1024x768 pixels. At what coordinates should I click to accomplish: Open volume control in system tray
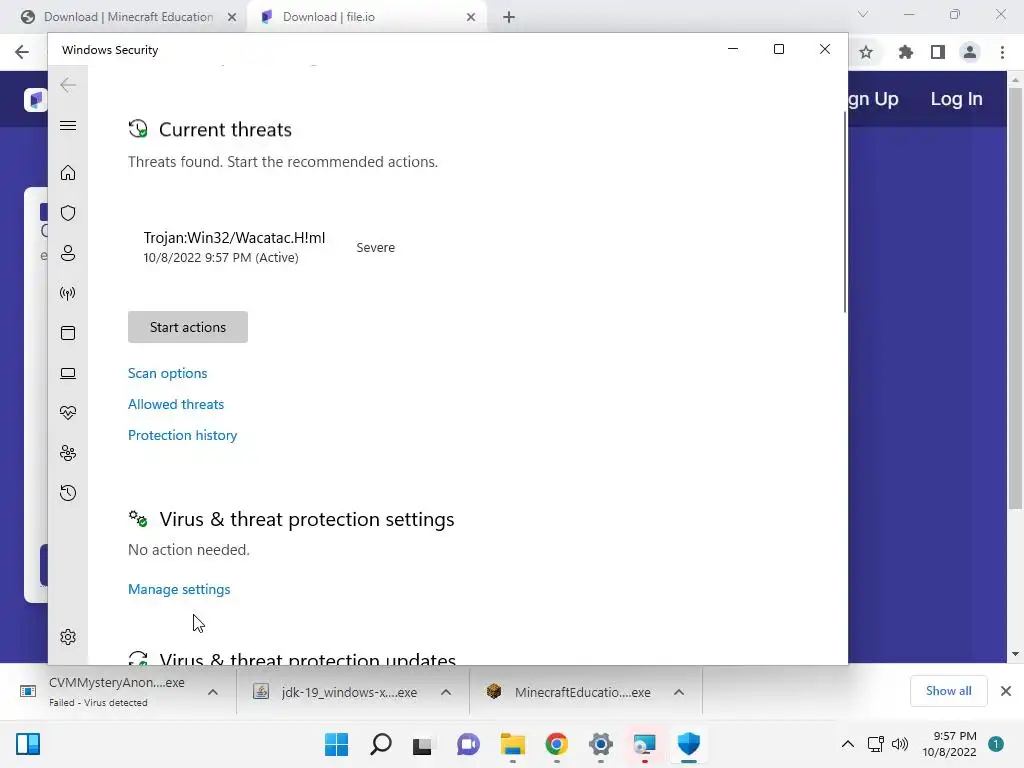[900, 744]
